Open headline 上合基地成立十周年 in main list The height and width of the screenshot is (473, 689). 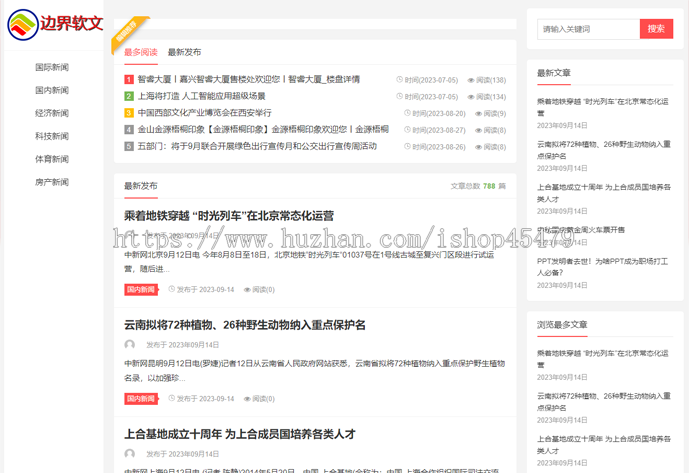[x=239, y=434]
